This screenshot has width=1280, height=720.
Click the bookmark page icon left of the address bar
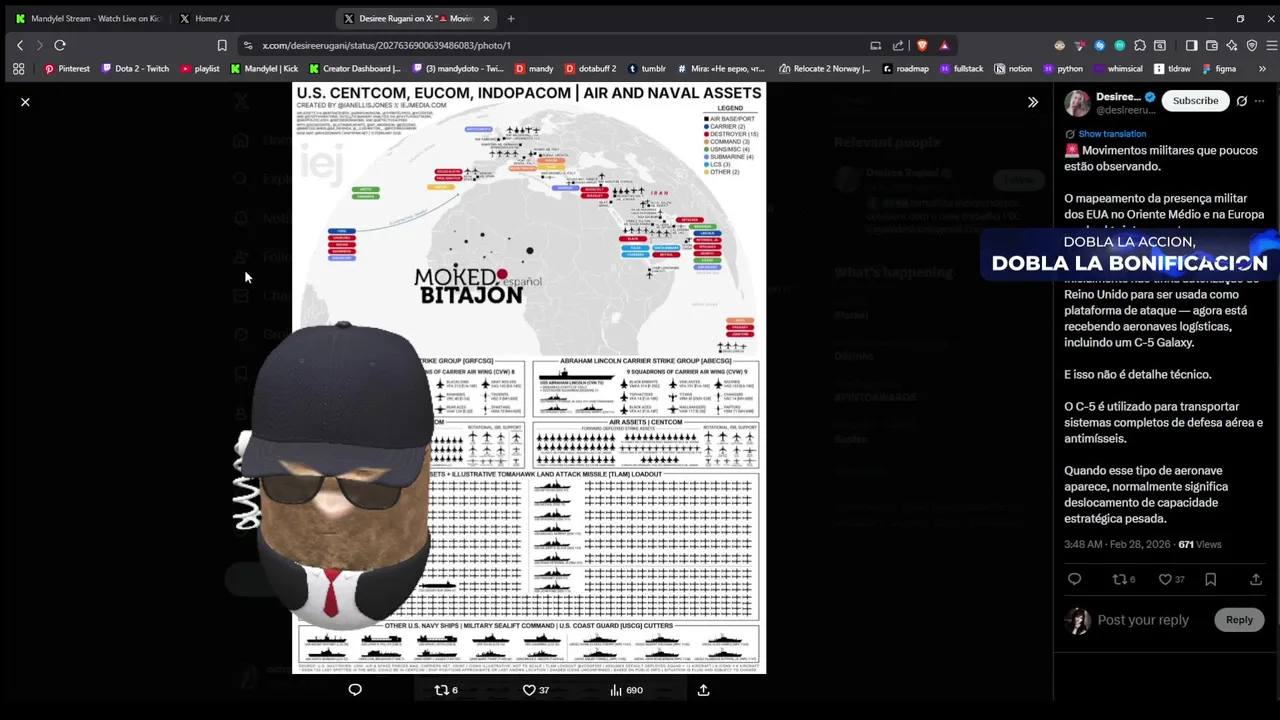pyautogui.click(x=222, y=45)
